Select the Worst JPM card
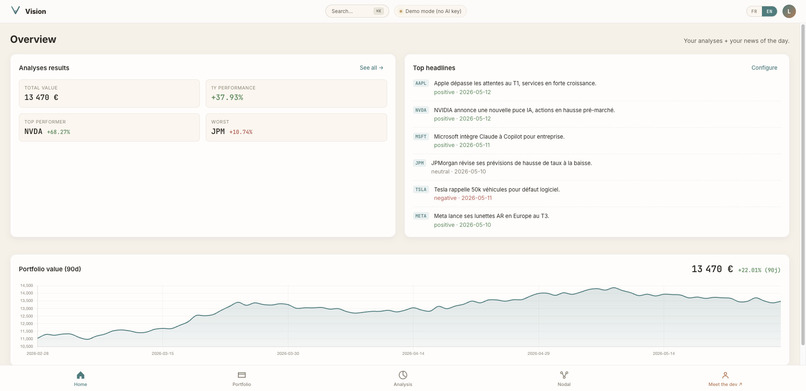This screenshot has width=806, height=391. coord(296,127)
